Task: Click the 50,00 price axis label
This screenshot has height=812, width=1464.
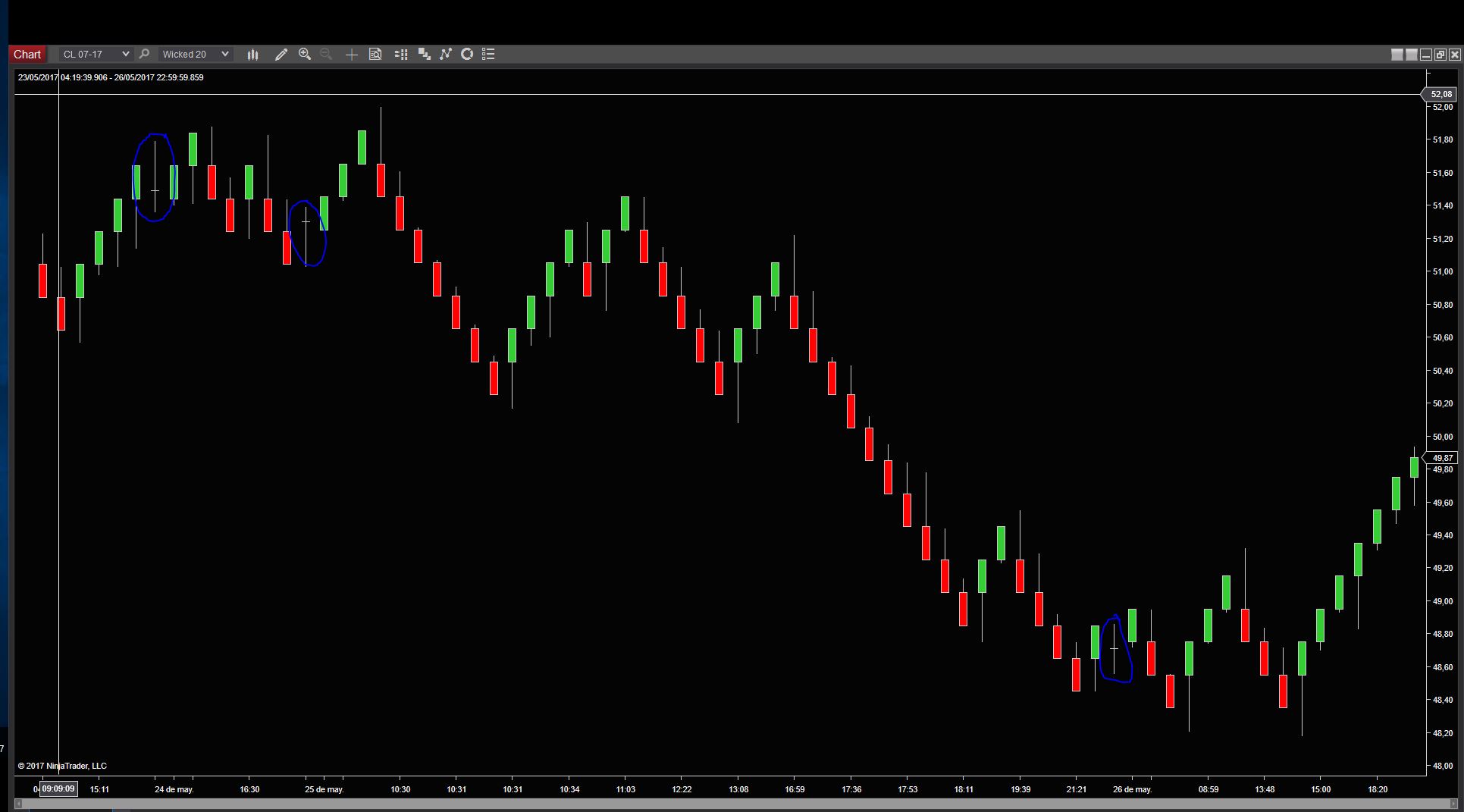Action: pyautogui.click(x=1442, y=437)
